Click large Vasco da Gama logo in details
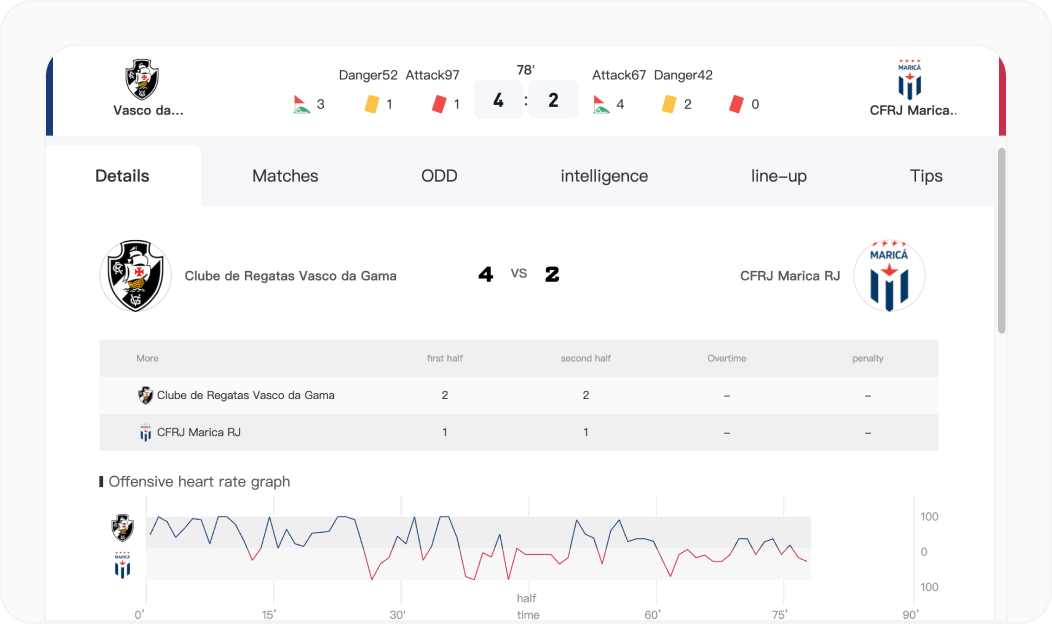The width and height of the screenshot is (1052, 624). [136, 275]
